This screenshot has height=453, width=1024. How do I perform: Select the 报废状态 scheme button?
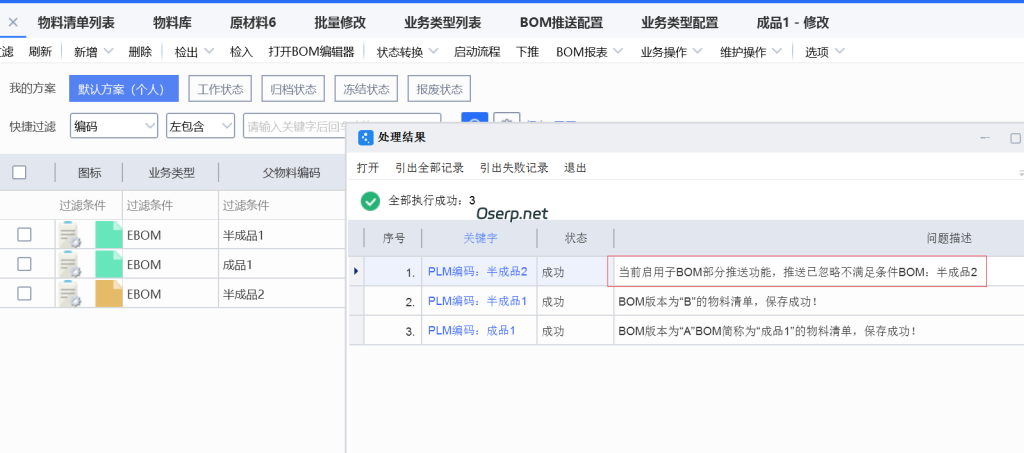coord(440,89)
